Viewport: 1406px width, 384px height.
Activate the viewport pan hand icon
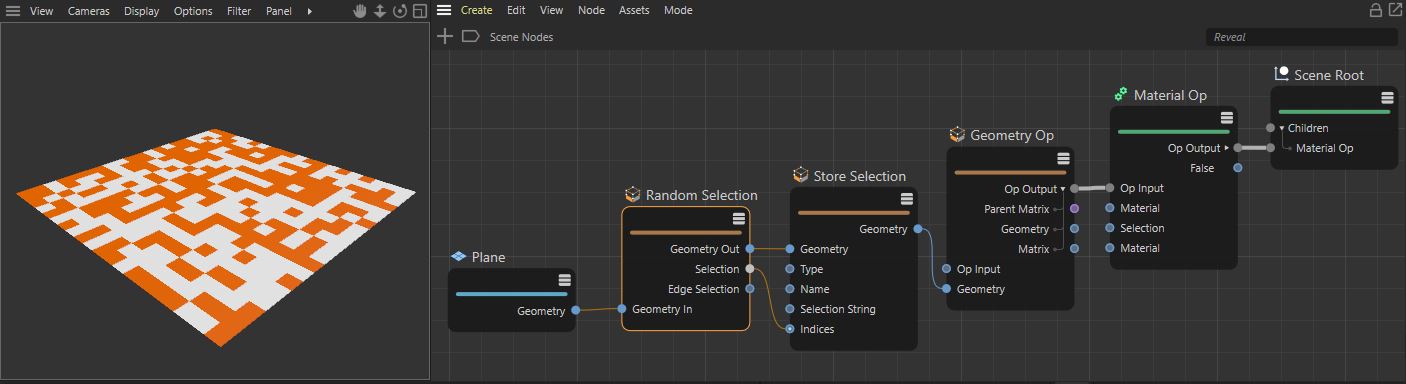pos(361,11)
